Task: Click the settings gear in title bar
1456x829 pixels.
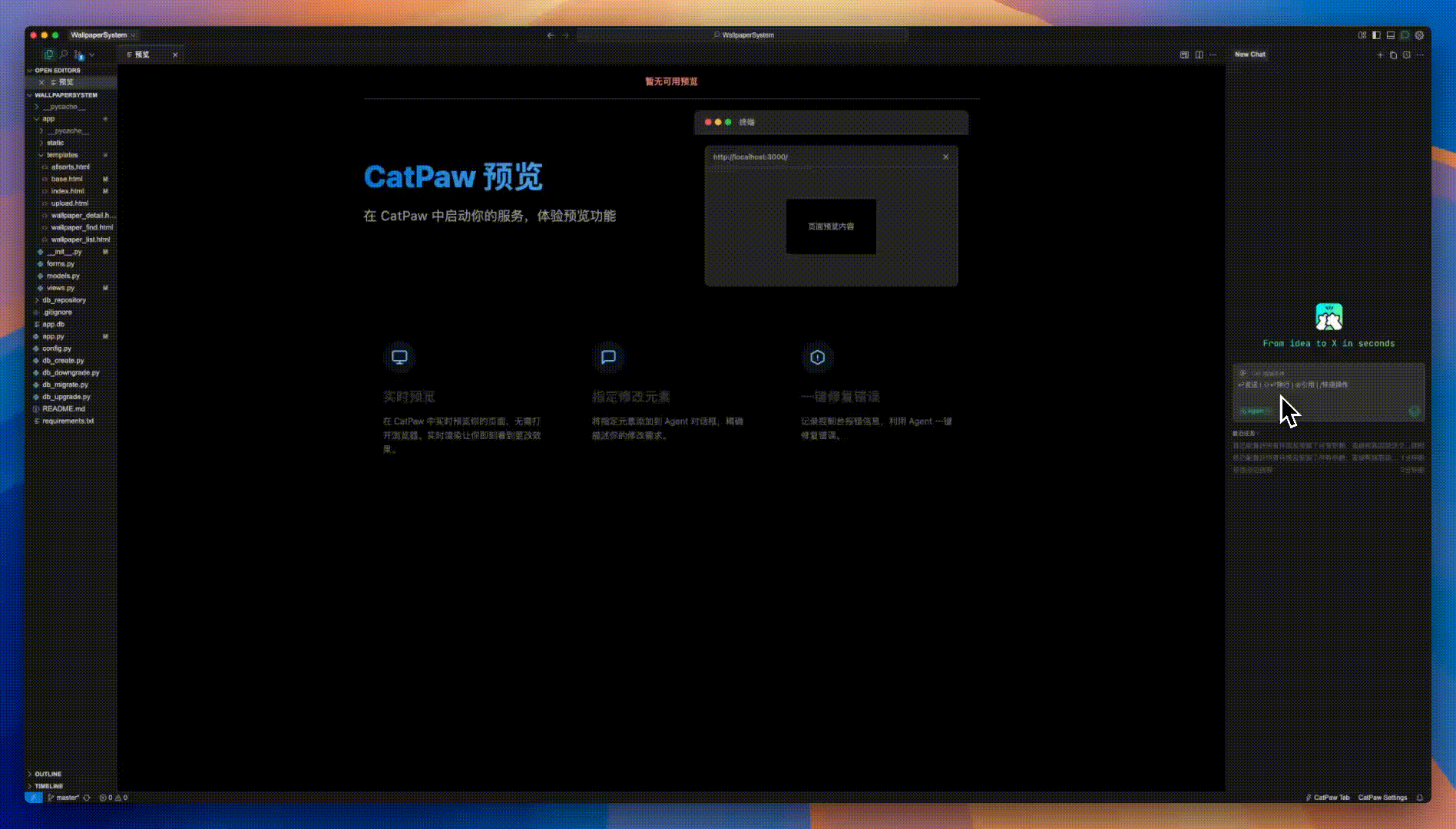Action: click(1419, 35)
